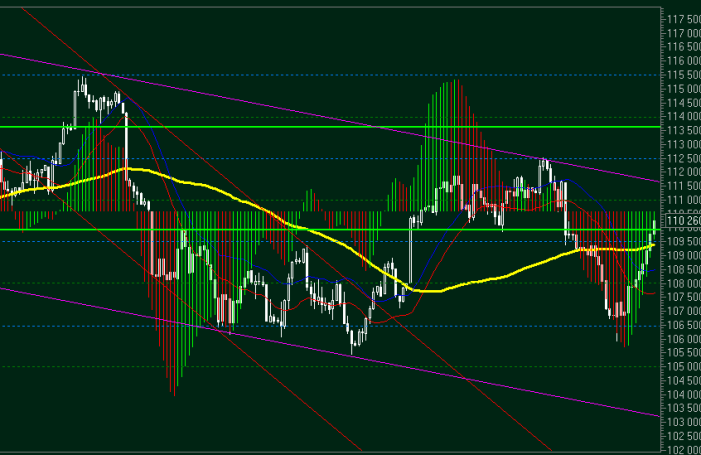Click the 104 500 price axis label
Viewport: 701px width, 455px height.
tap(684, 380)
